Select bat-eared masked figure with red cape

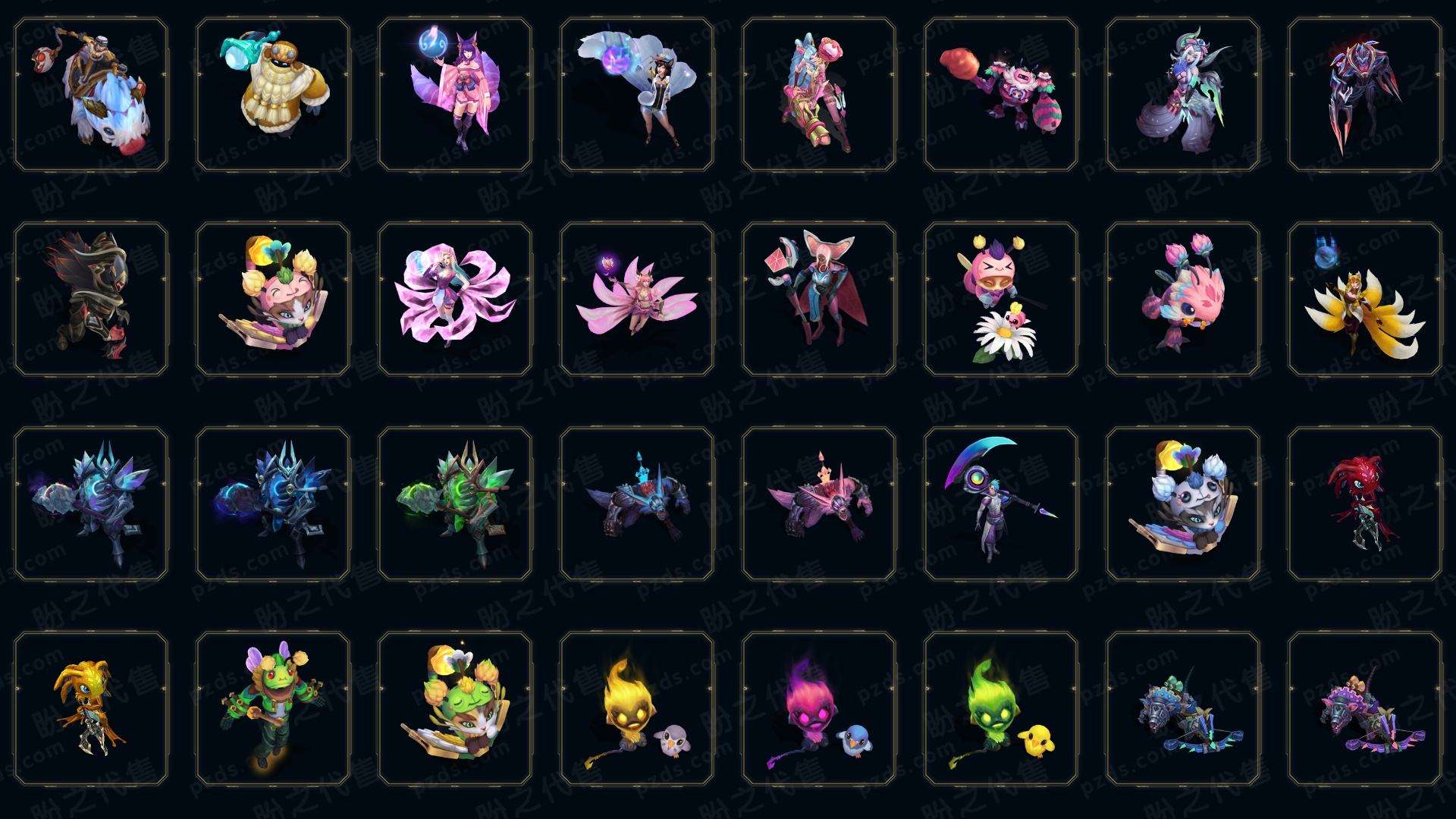point(819,300)
